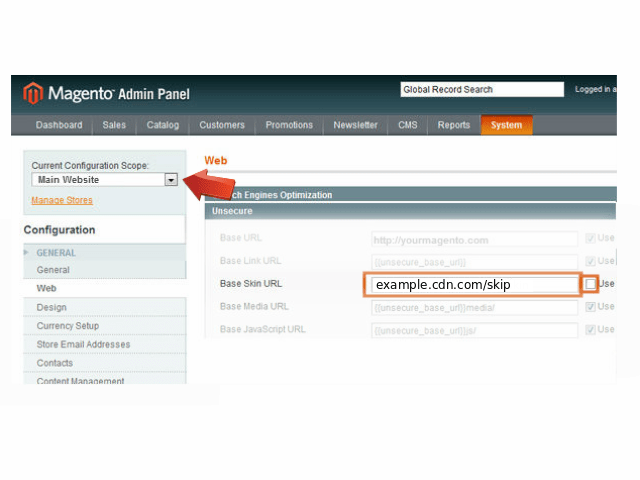This screenshot has height=480, width=640.
Task: Open Currency Setup configuration section
Action: (x=67, y=326)
